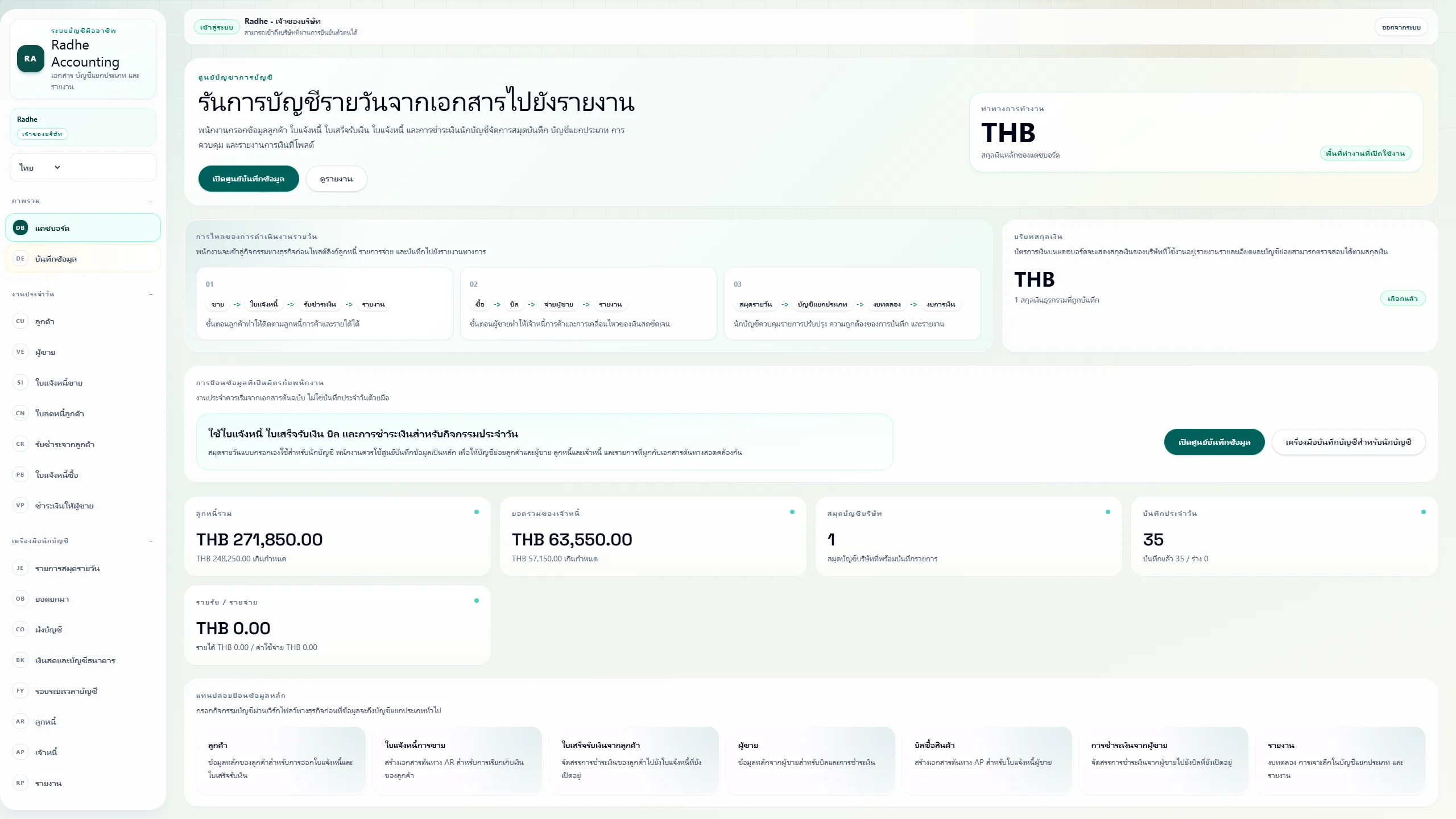Open the รายงาน entry point card
Viewport: 1456px width, 819px height.
[1341, 760]
